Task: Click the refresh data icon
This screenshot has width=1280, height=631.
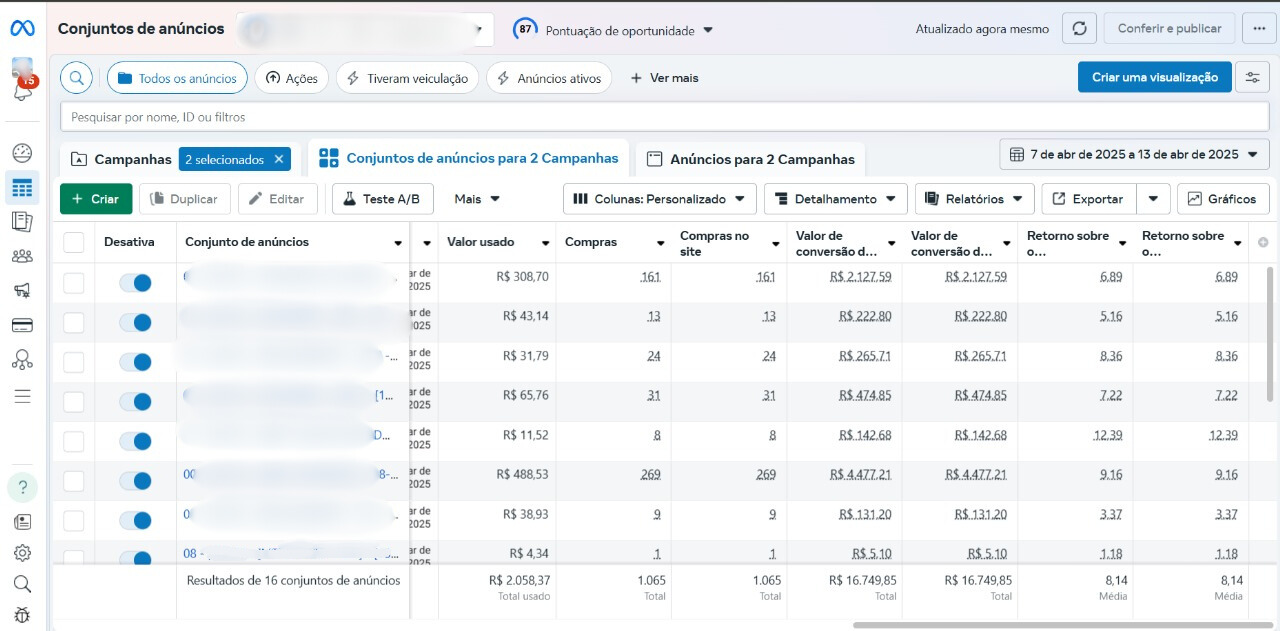Action: coord(1079,29)
